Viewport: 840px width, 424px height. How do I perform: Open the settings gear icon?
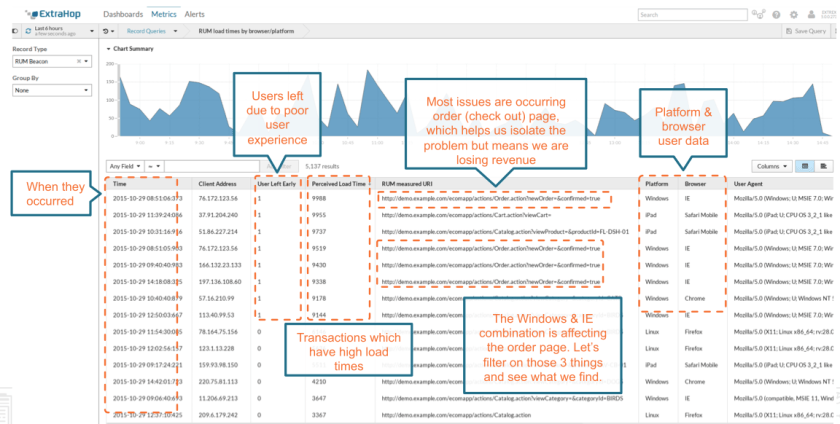pos(793,15)
